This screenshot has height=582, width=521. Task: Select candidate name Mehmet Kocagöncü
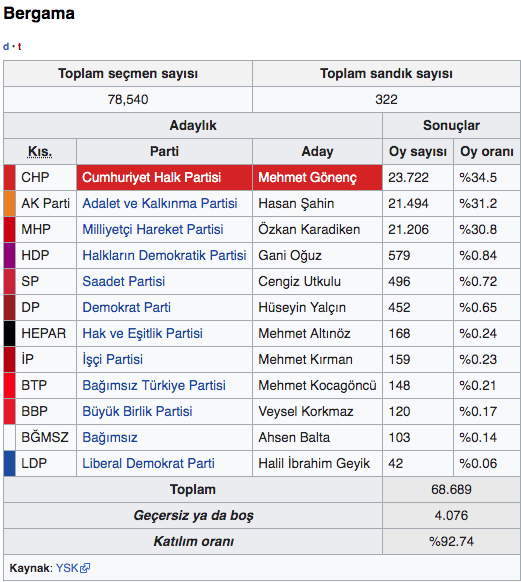(317, 385)
